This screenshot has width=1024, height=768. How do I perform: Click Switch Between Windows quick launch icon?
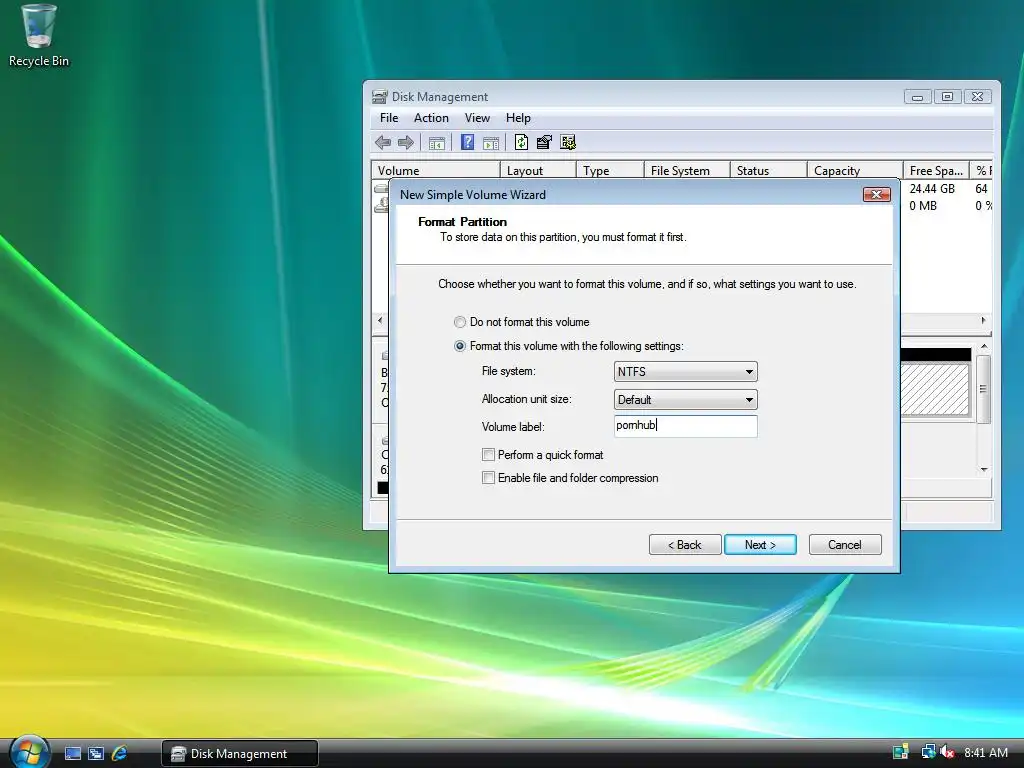(x=96, y=753)
